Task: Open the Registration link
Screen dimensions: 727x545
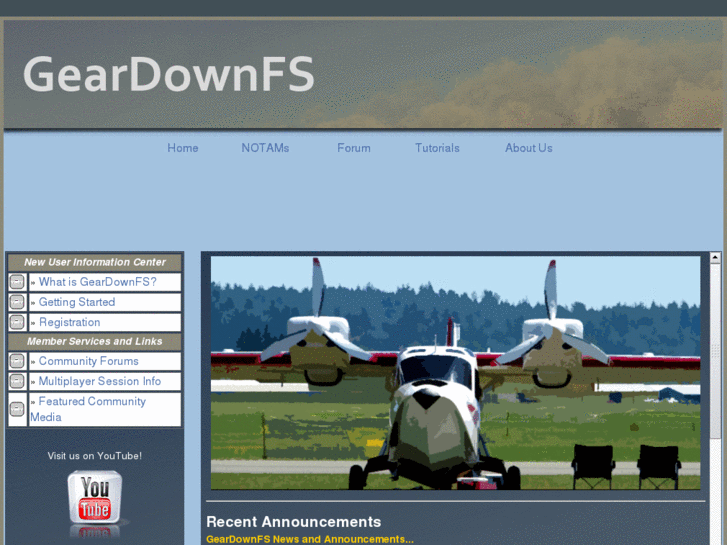Action: (x=70, y=322)
